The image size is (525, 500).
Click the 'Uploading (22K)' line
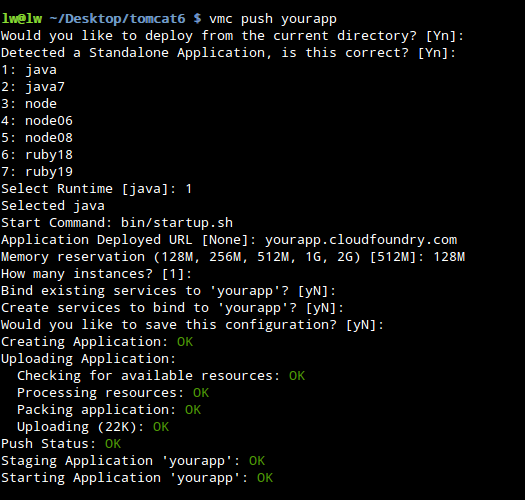coord(93,427)
